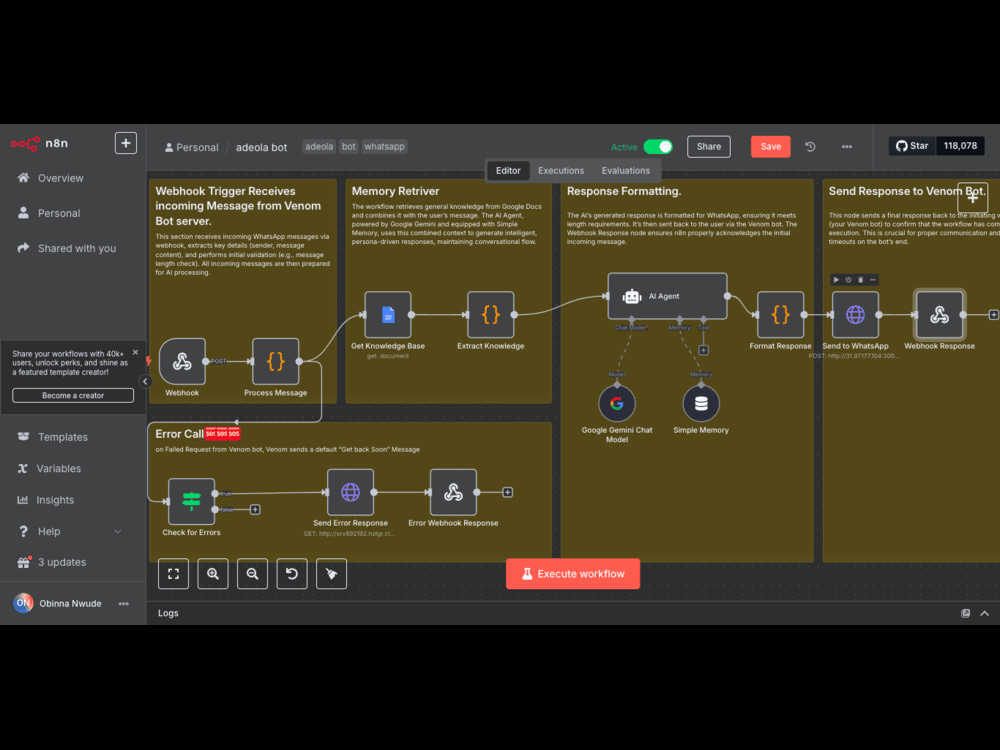Toggle the workflow Active switch
1000x750 pixels.
(x=658, y=147)
